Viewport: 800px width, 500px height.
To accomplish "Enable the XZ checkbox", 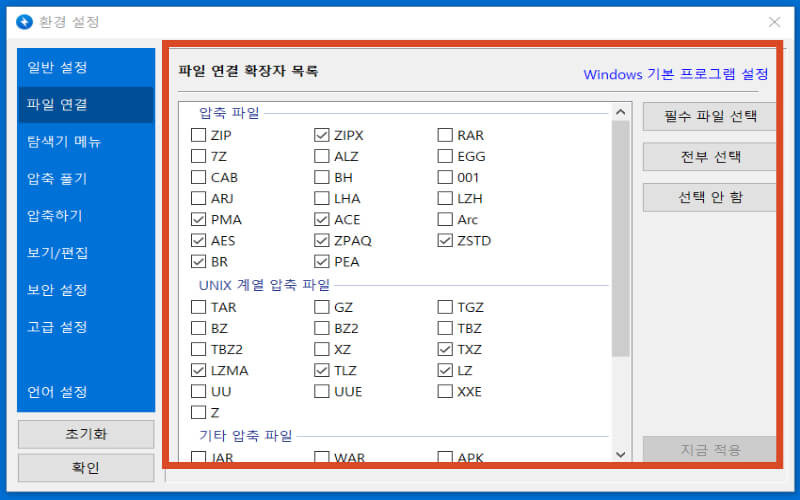I will tap(321, 349).
